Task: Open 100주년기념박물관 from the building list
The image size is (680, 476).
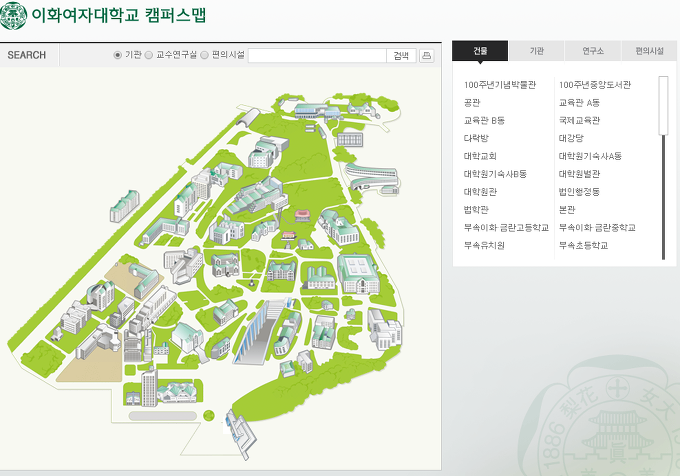Action: click(500, 85)
